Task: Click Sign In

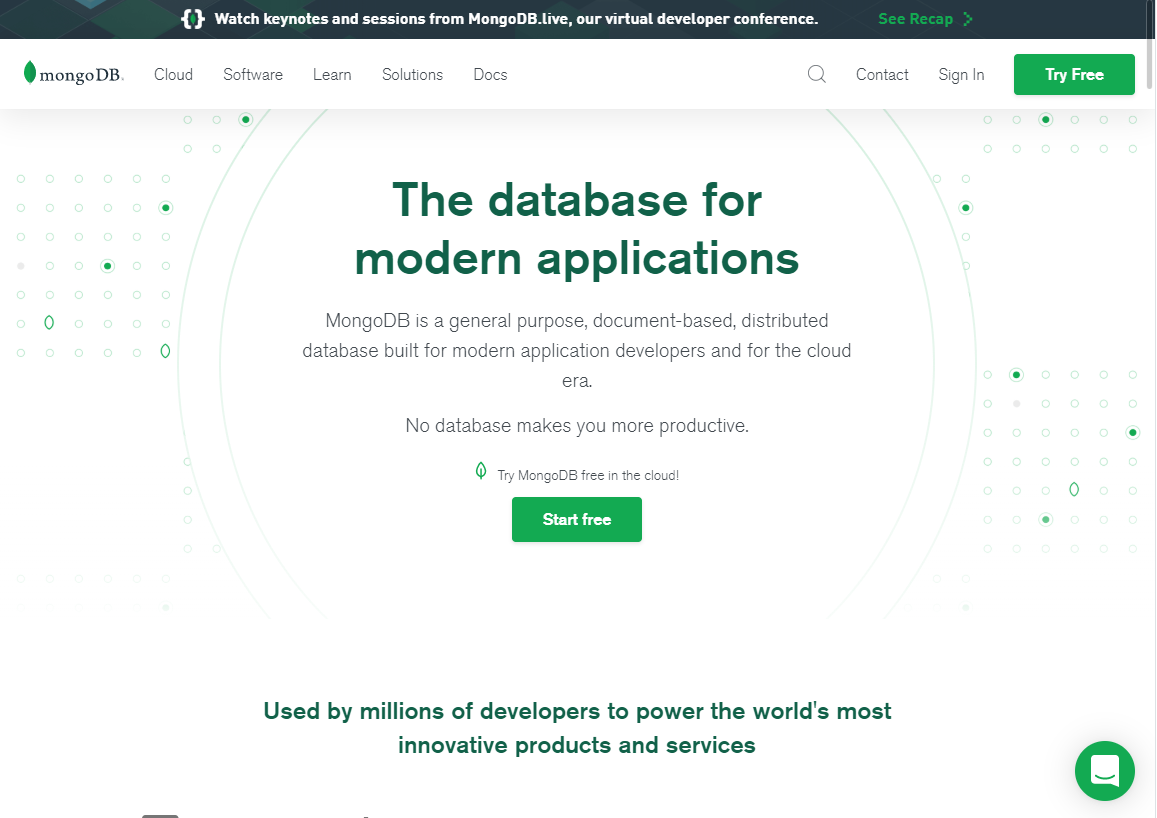Action: 961,74
